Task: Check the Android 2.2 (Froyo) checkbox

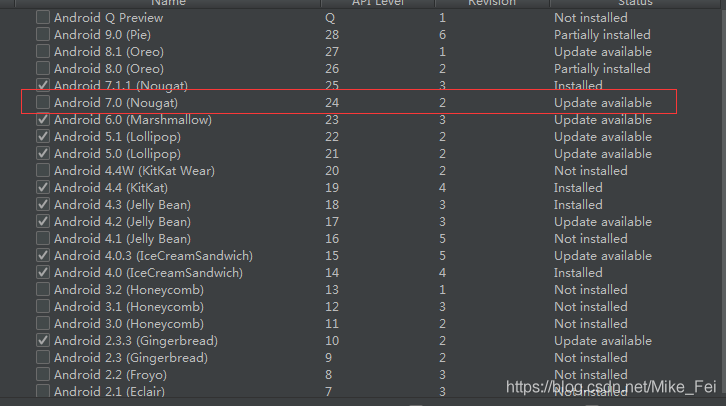Action: pyautogui.click(x=43, y=375)
